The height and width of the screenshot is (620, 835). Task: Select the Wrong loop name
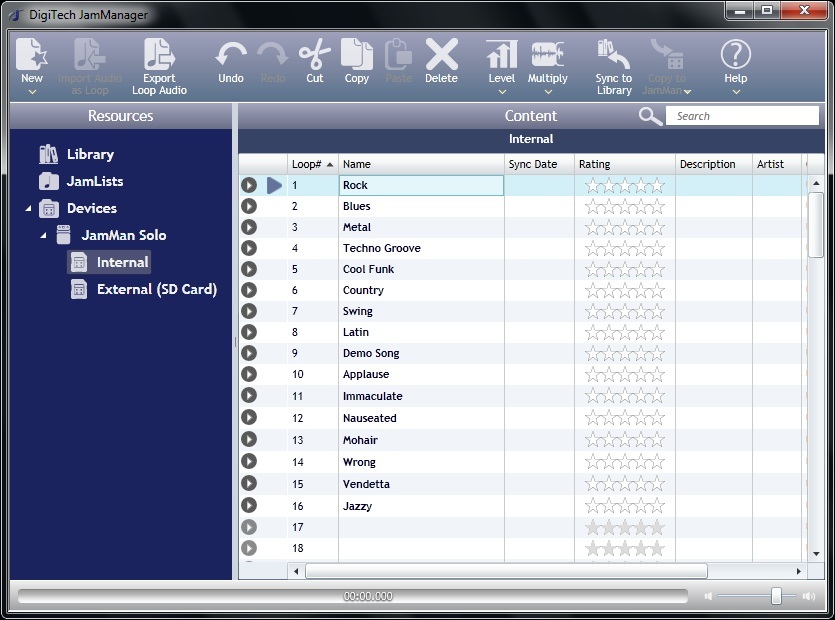359,462
